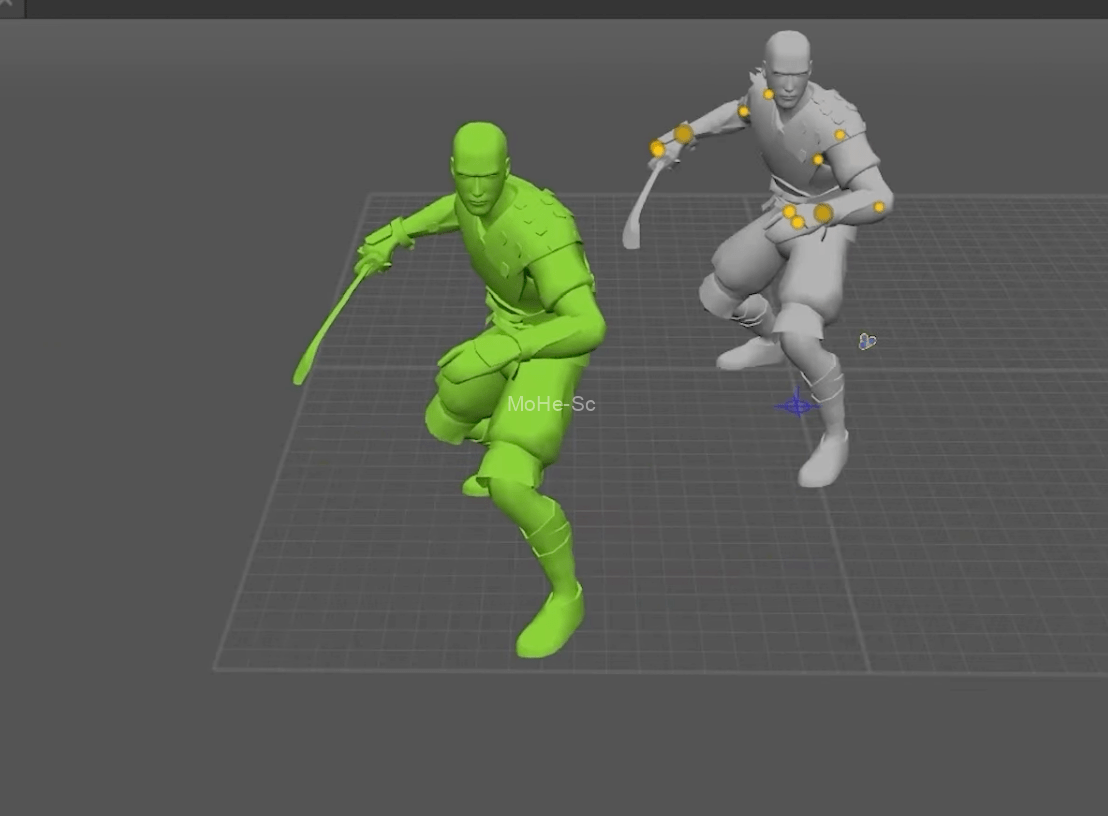Screen dimensions: 1108x816
Task: Pick the yellow wrist marker above gray sword
Action: click(x=657, y=149)
